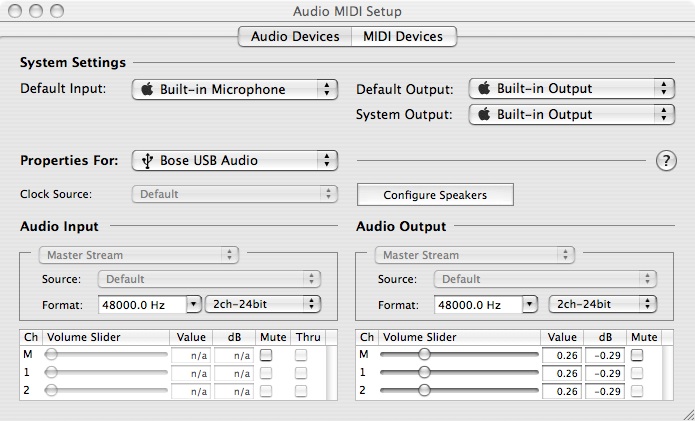Image resolution: width=695 pixels, height=421 pixels.
Task: Expand the System Output dropdown
Action: (571, 114)
